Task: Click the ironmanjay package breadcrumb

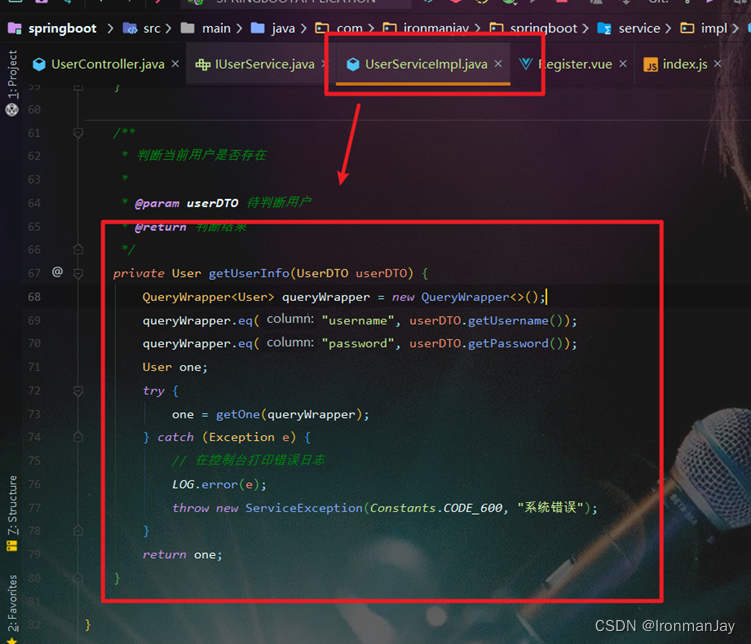Action: point(436,29)
